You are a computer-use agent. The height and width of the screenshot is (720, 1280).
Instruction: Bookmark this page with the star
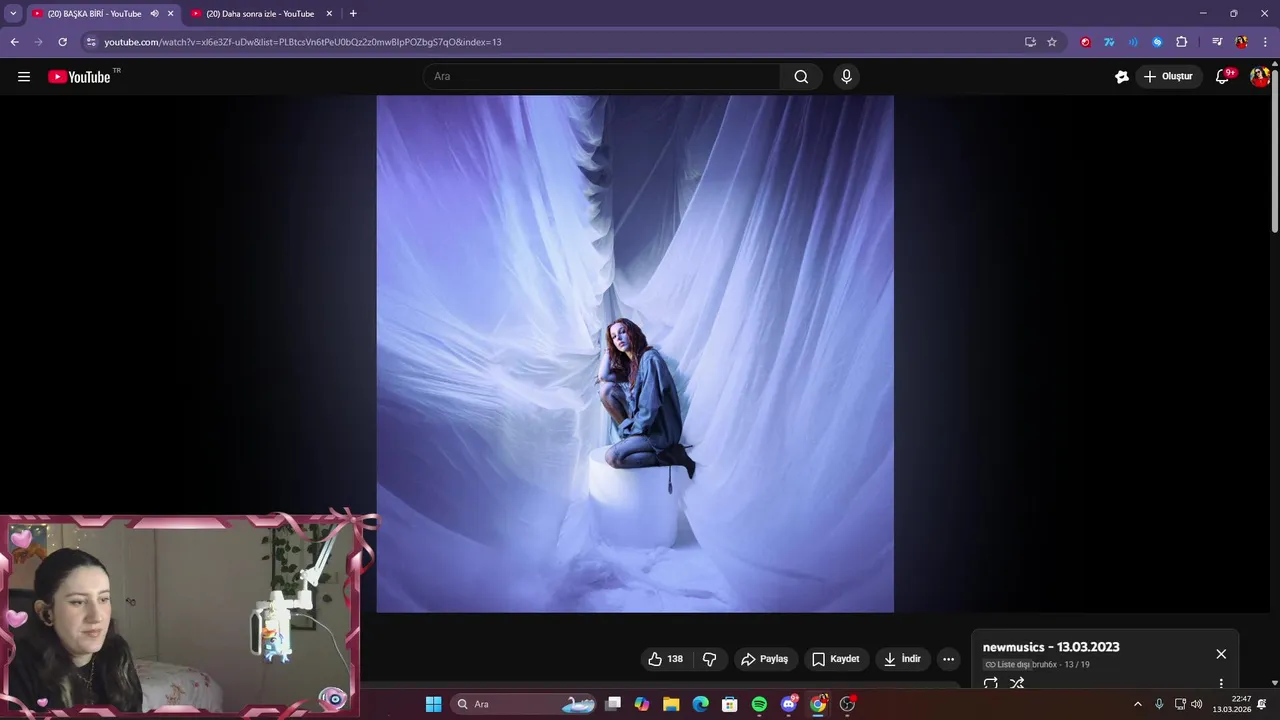pyautogui.click(x=1052, y=42)
